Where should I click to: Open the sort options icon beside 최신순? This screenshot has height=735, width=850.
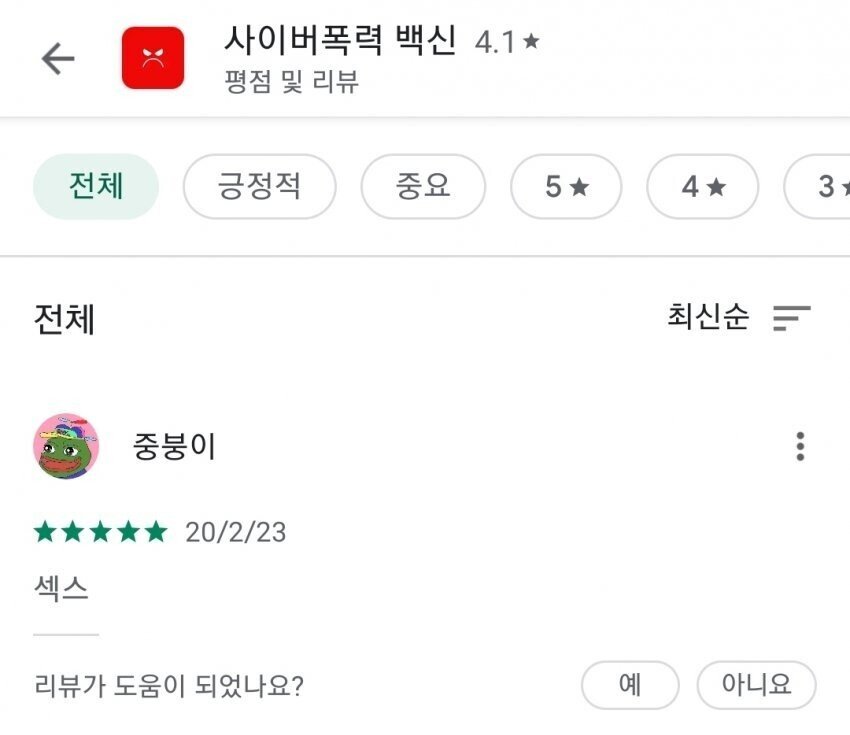792,318
